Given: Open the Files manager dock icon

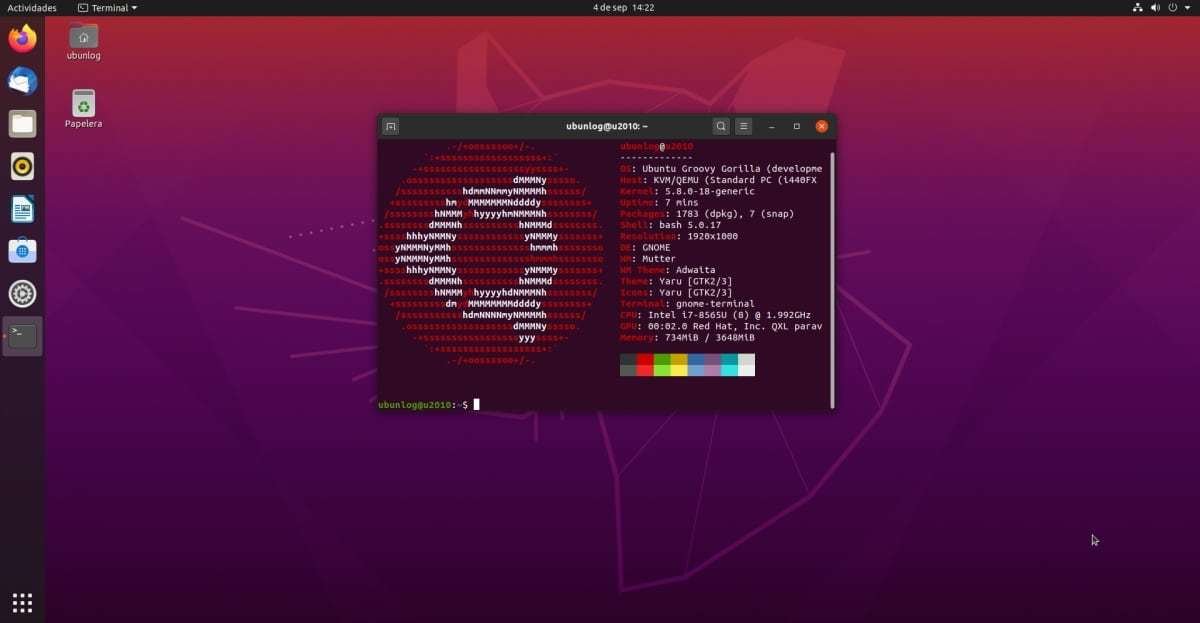Looking at the screenshot, I should click(22, 124).
